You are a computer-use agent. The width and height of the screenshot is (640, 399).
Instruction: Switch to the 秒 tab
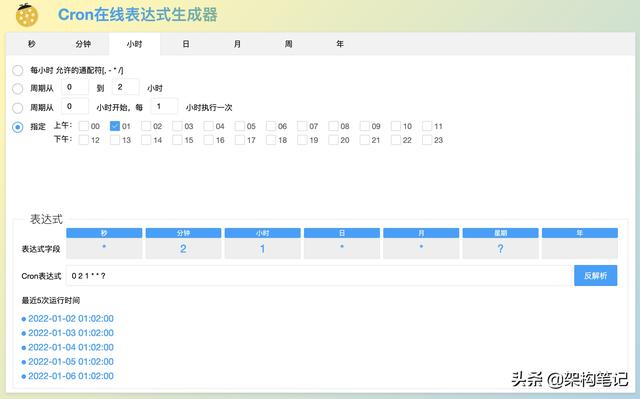[x=32, y=44]
